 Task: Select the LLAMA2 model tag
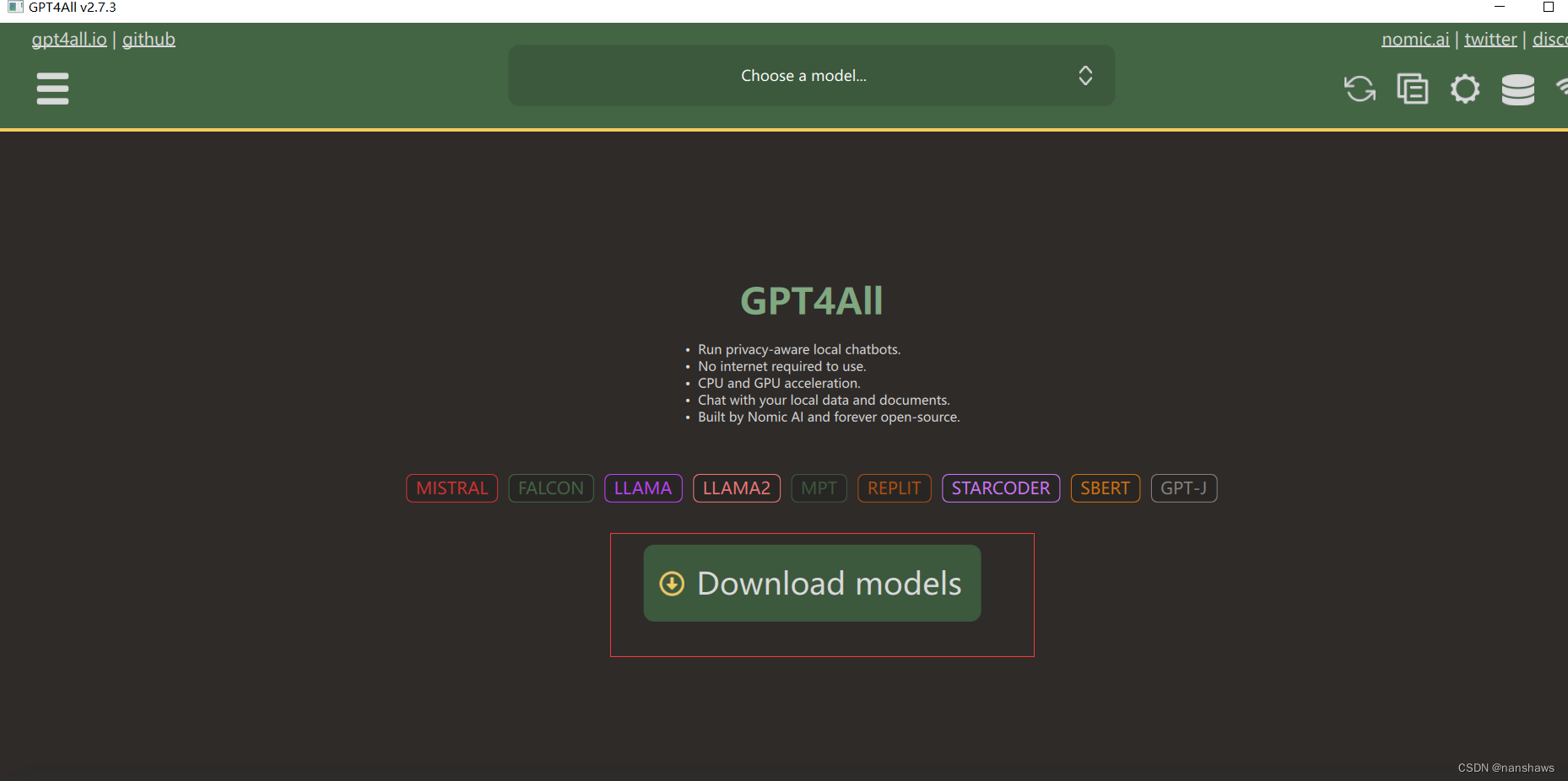(x=737, y=488)
